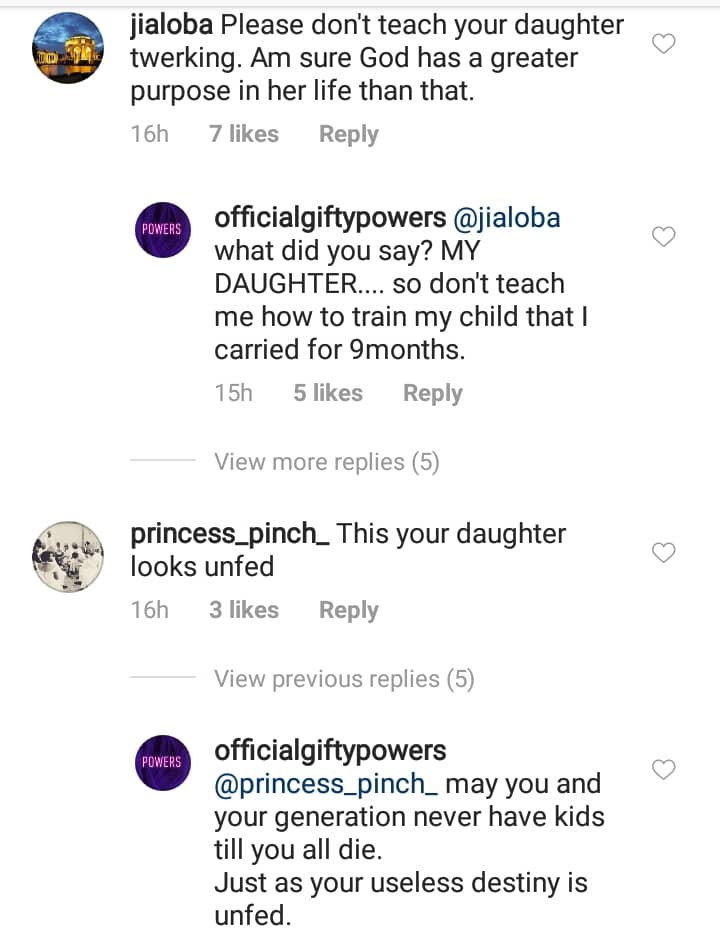View the 3 likes on princess_pinch_ comment
The width and height of the screenshot is (720, 933).
244,610
